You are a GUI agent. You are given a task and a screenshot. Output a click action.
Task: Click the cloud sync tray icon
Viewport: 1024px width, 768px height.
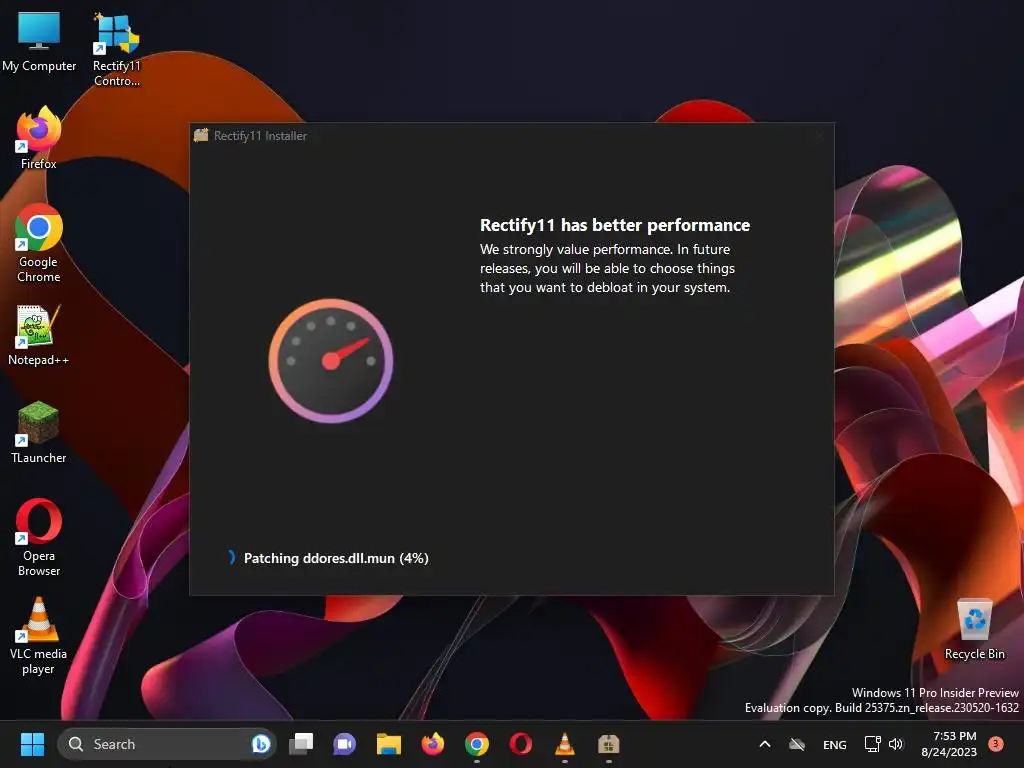click(x=797, y=744)
